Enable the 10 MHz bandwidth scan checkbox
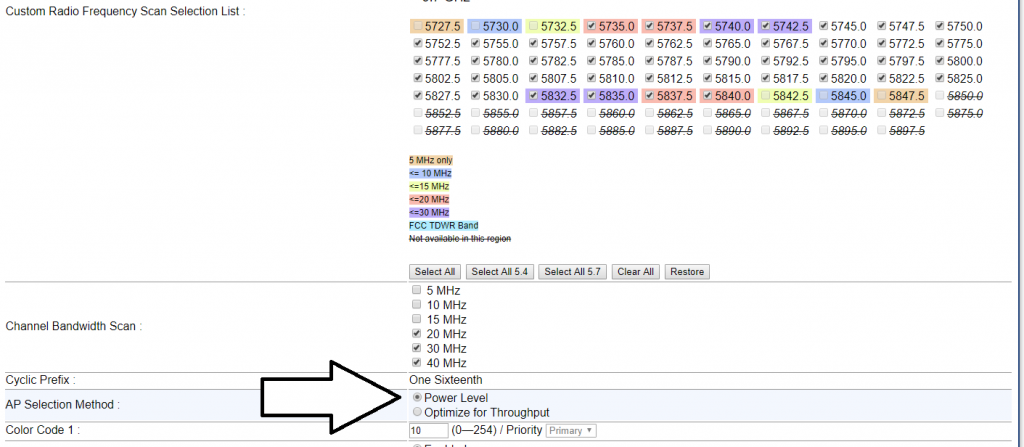Viewport: 1024px width, 447px height. pos(417,305)
